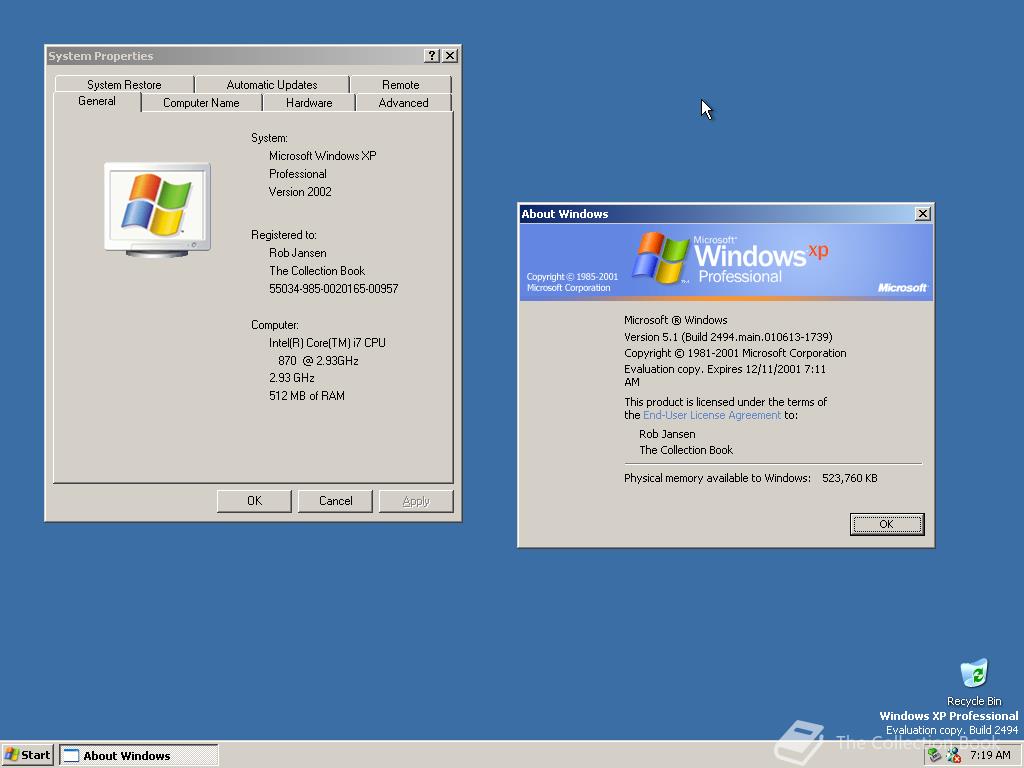Click the Windows flag monitor image in System Properties
Viewport: 1024px width, 768px height.
click(x=157, y=209)
